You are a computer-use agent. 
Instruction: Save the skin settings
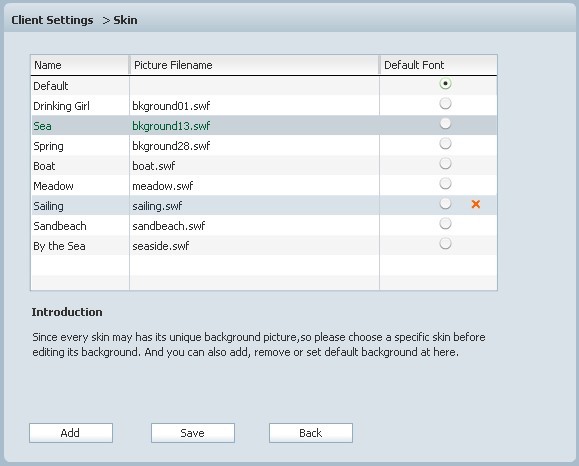(x=193, y=433)
